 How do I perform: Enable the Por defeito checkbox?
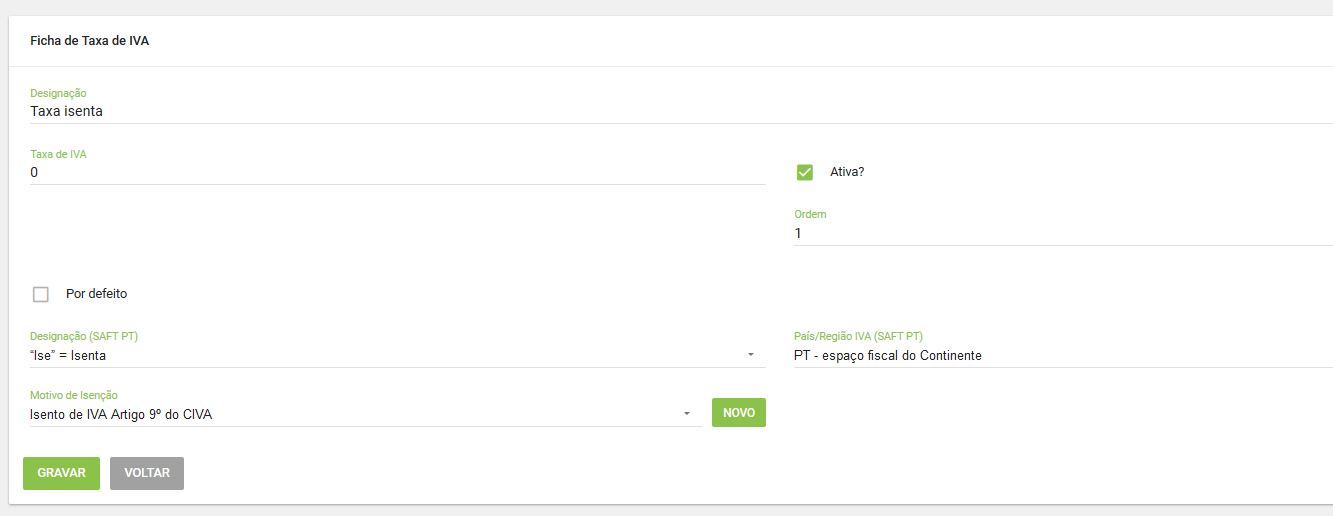[41, 294]
